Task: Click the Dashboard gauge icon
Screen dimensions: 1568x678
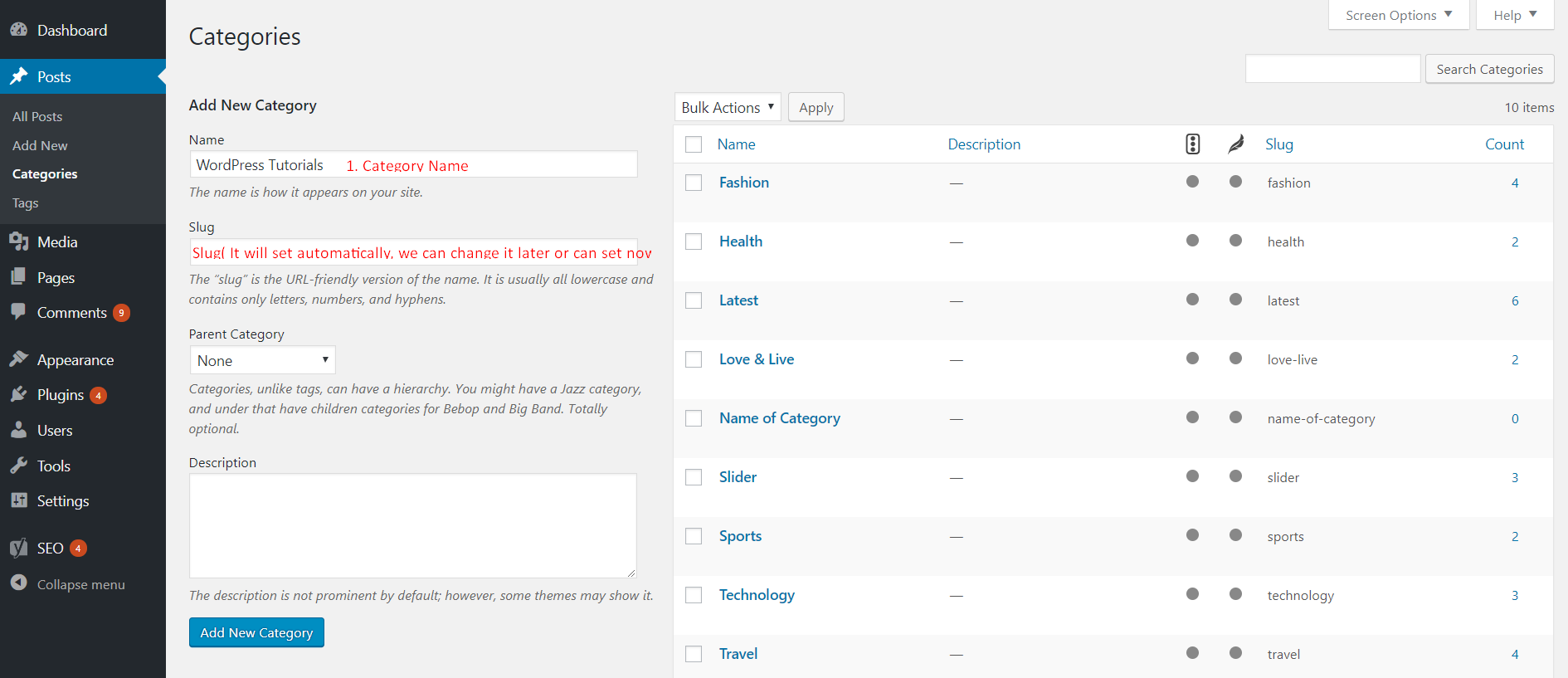Action: 18,30
